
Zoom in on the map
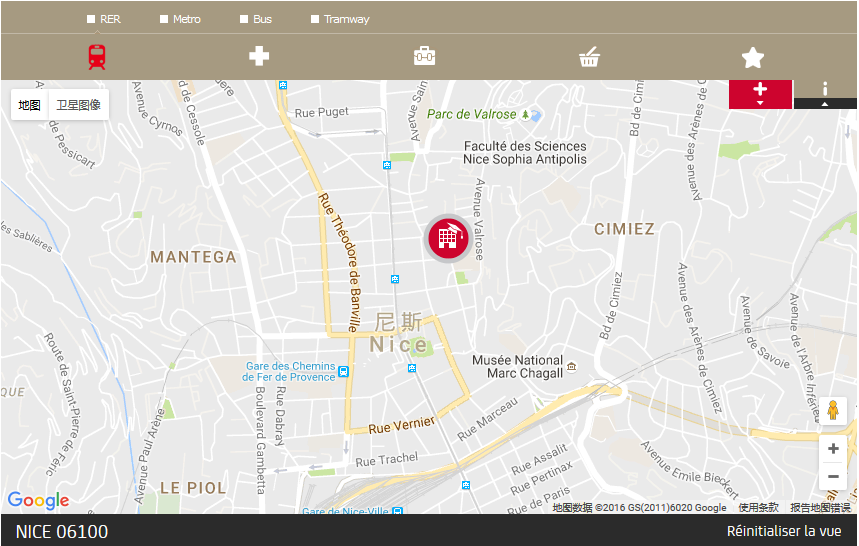833,449
